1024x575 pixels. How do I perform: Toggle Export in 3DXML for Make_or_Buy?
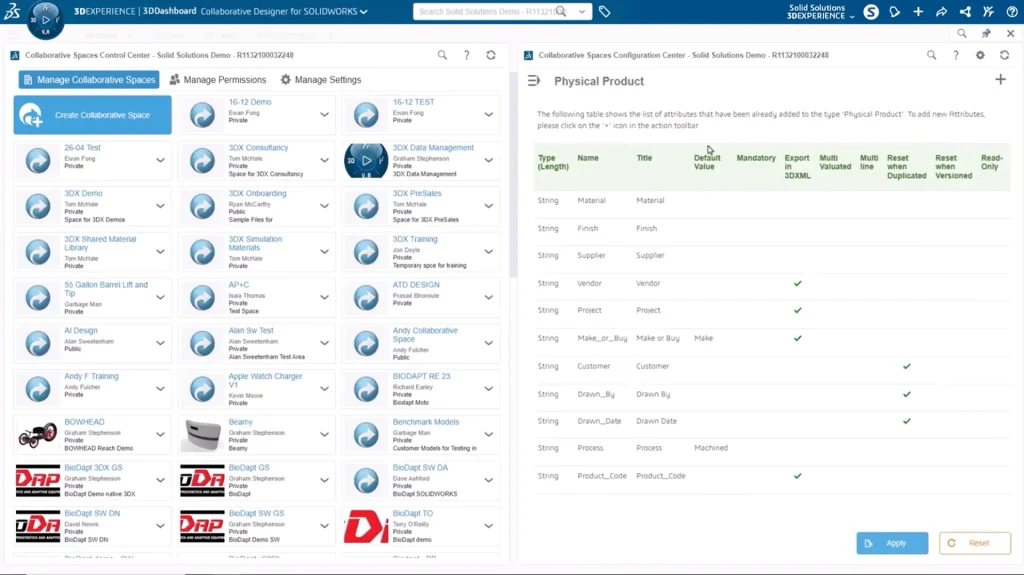(797, 338)
